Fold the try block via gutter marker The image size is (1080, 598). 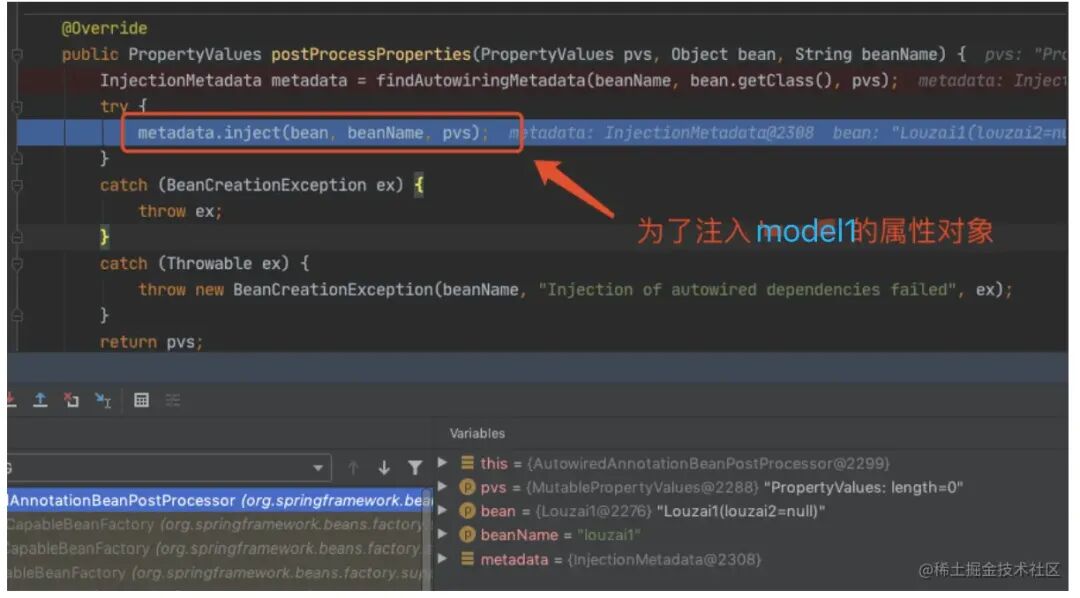[x=17, y=107]
